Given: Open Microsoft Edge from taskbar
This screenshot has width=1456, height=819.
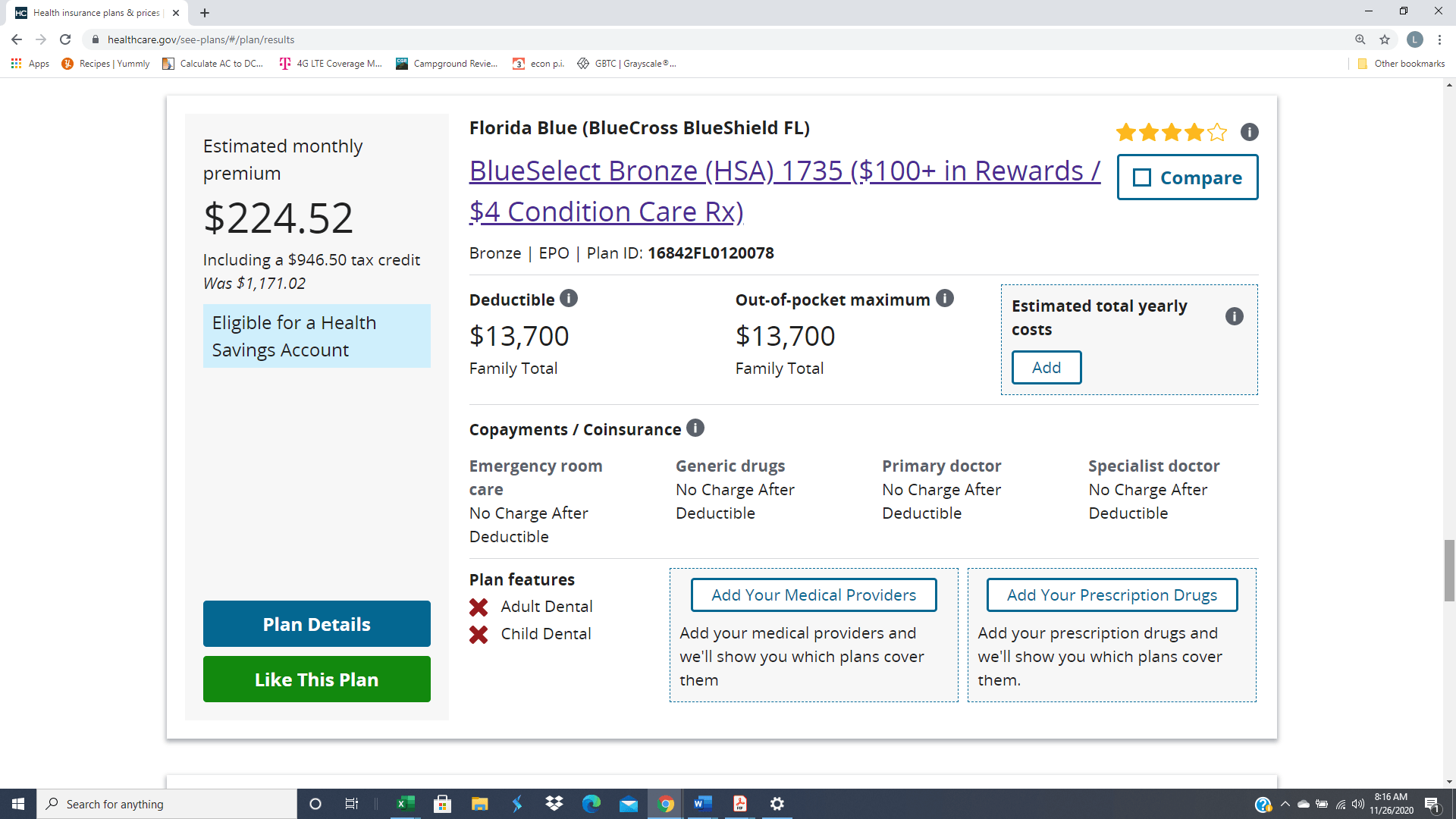Looking at the screenshot, I should click(591, 804).
